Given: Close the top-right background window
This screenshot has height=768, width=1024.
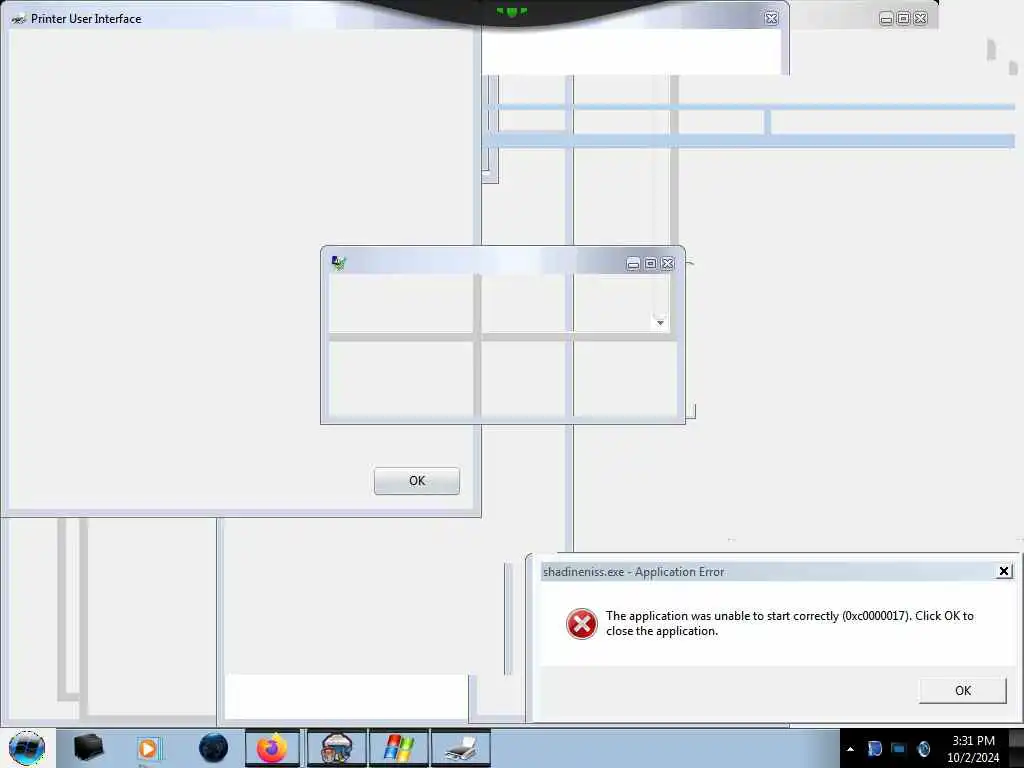Looking at the screenshot, I should pyautogui.click(x=921, y=18).
